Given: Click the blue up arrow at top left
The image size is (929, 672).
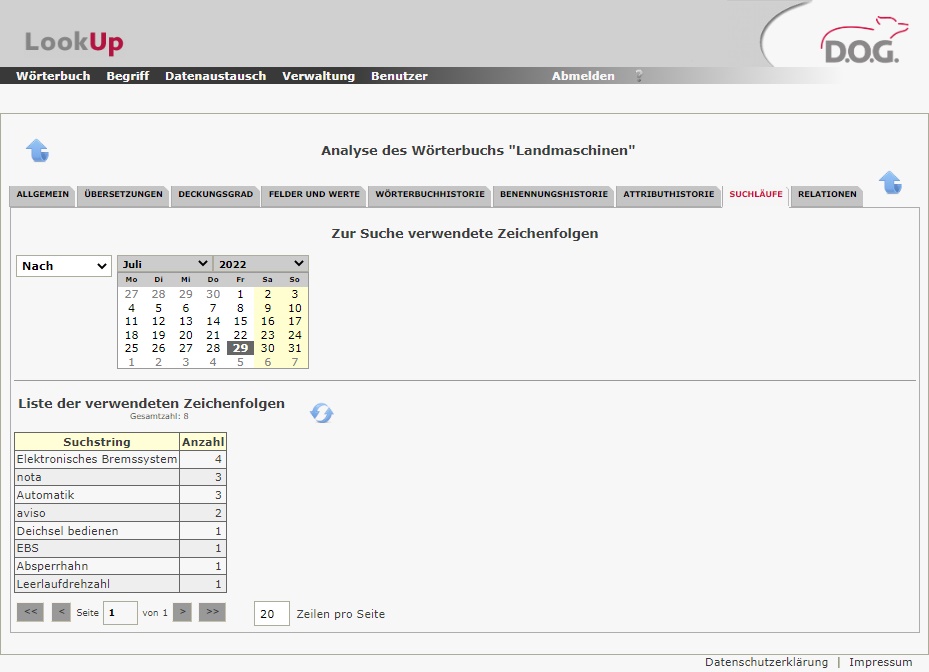Looking at the screenshot, I should tap(37, 151).
